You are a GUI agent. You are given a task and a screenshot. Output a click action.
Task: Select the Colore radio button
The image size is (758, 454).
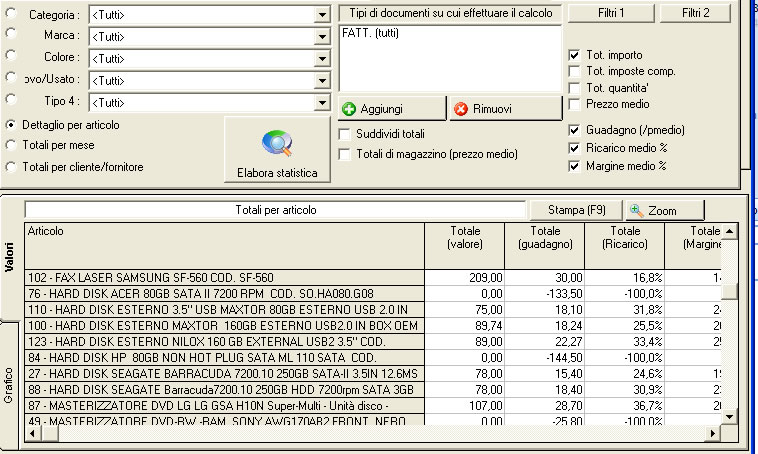[x=11, y=55]
